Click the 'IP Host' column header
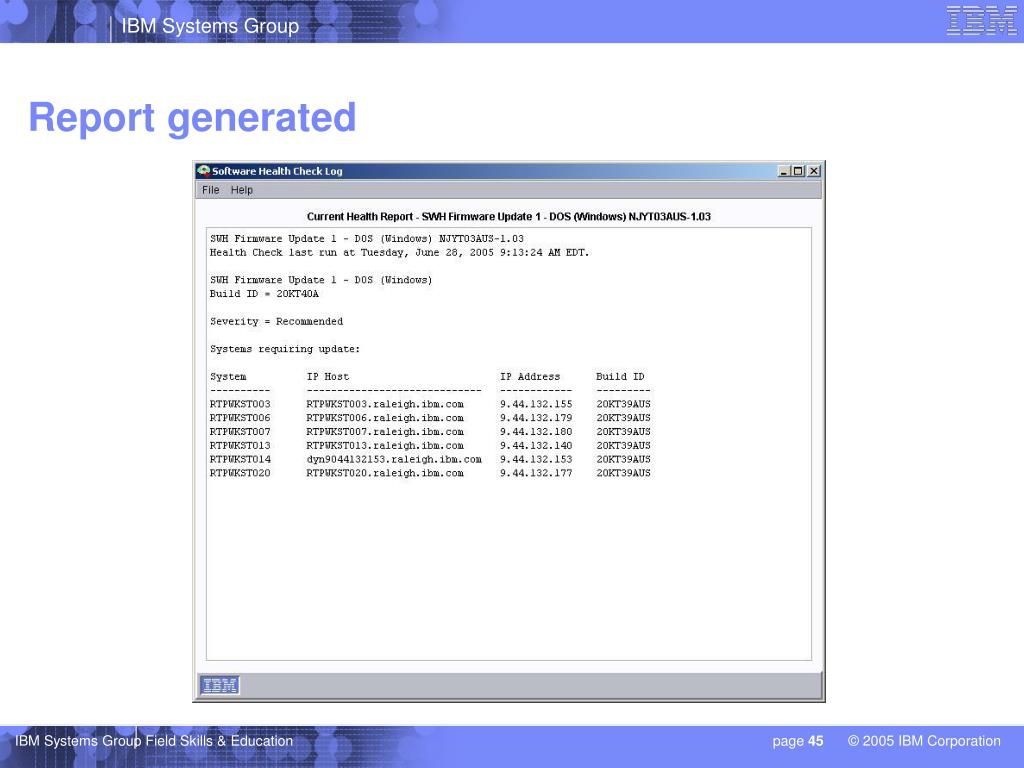 click(x=328, y=377)
